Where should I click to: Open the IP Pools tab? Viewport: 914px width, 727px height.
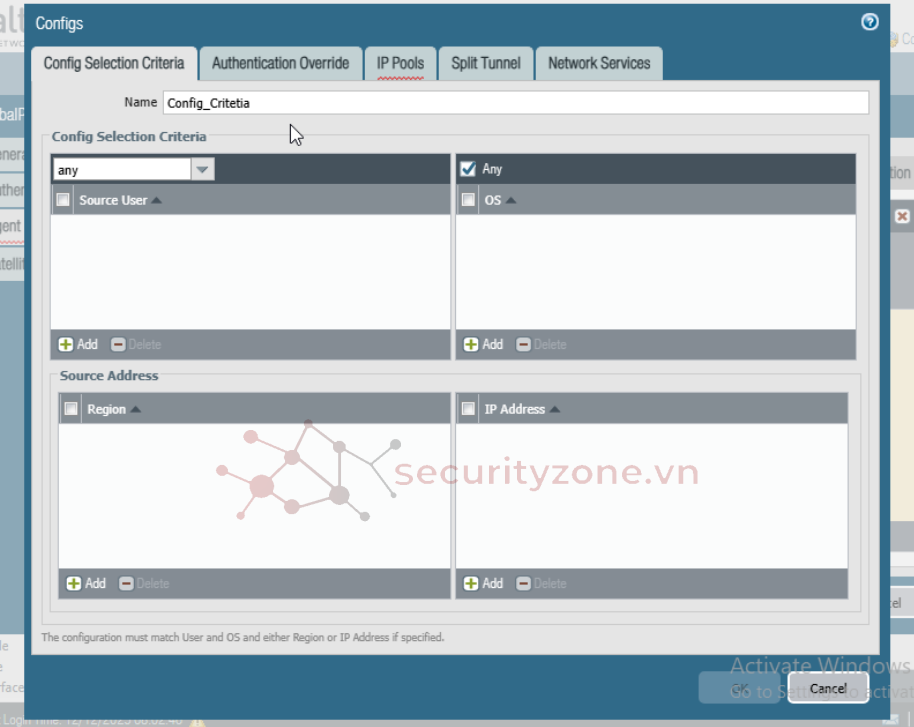(x=400, y=63)
